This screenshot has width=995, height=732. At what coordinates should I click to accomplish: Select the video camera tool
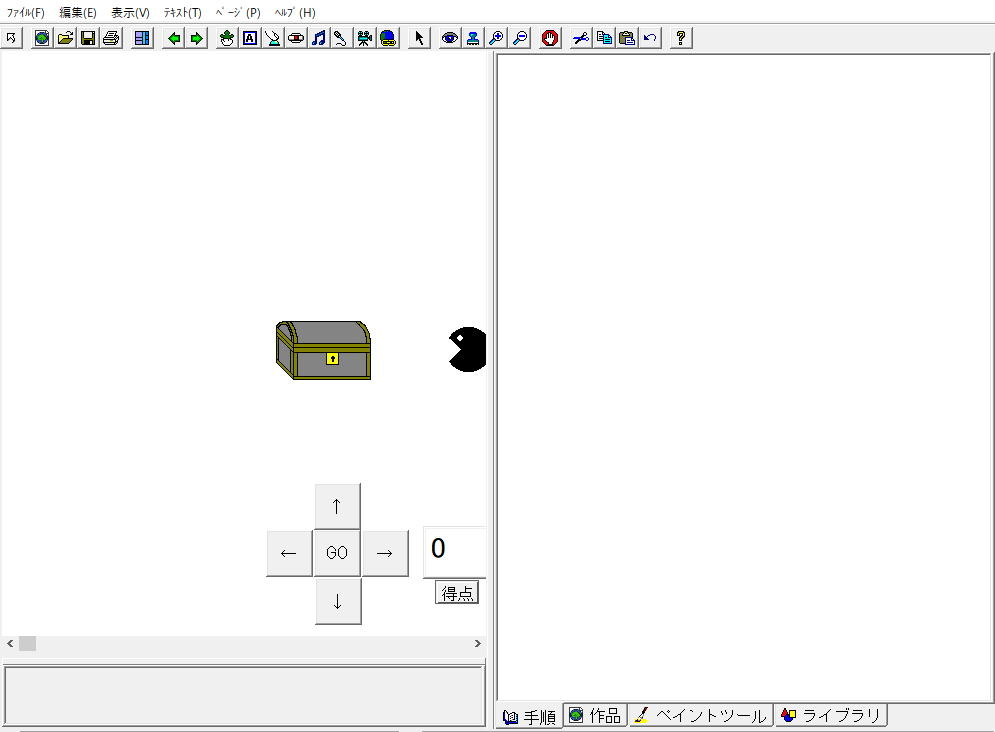364,38
